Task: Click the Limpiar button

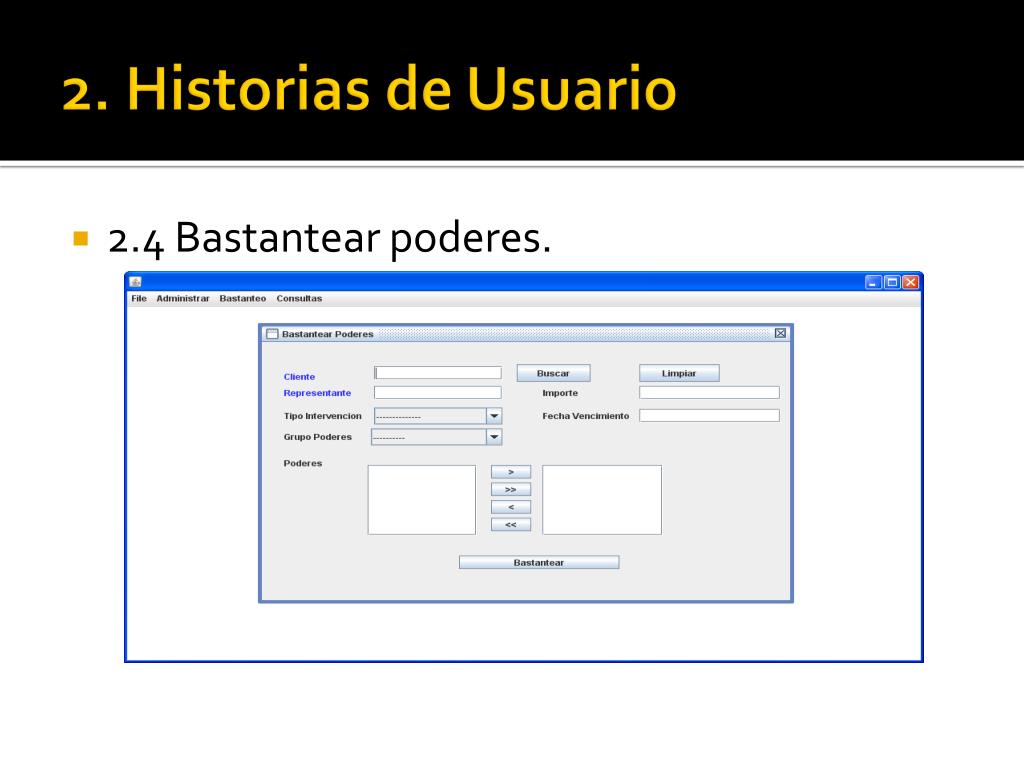Action: [679, 373]
